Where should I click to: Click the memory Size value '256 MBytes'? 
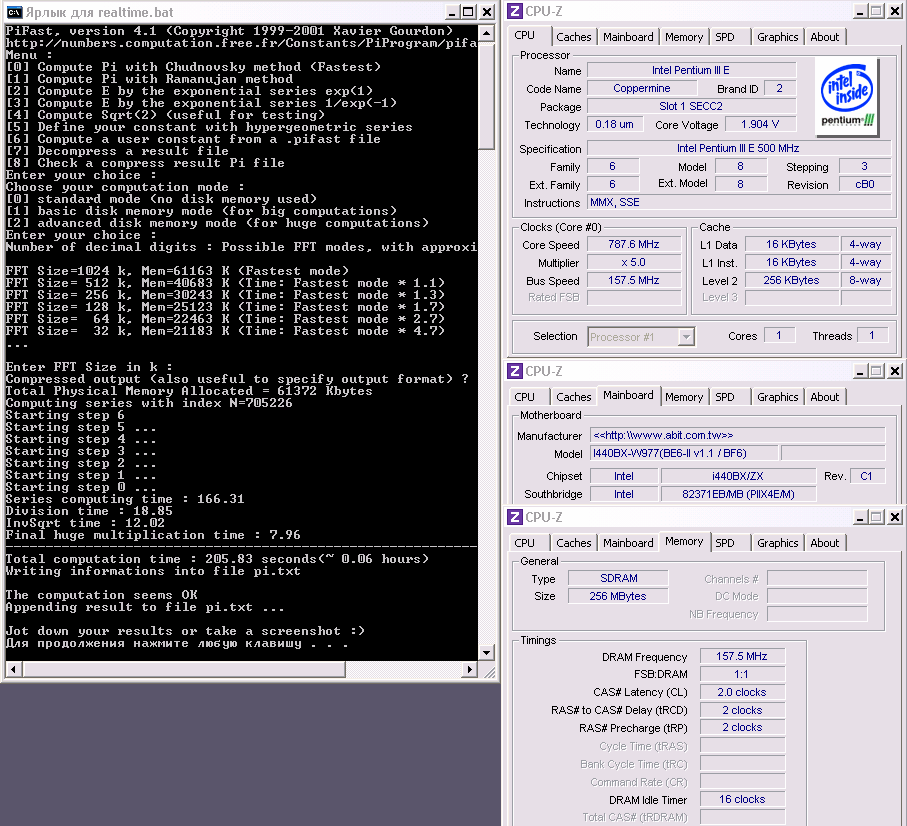coord(618,596)
